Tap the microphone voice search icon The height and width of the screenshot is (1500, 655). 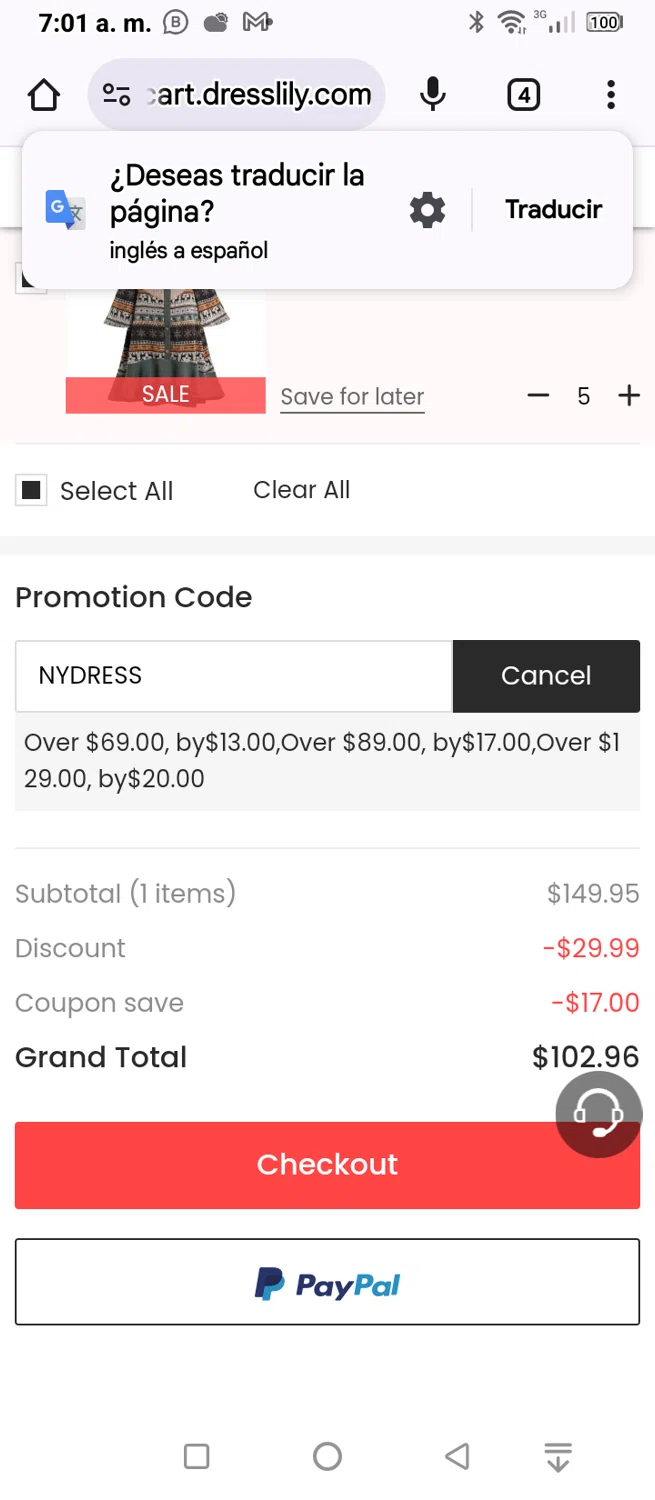click(432, 95)
